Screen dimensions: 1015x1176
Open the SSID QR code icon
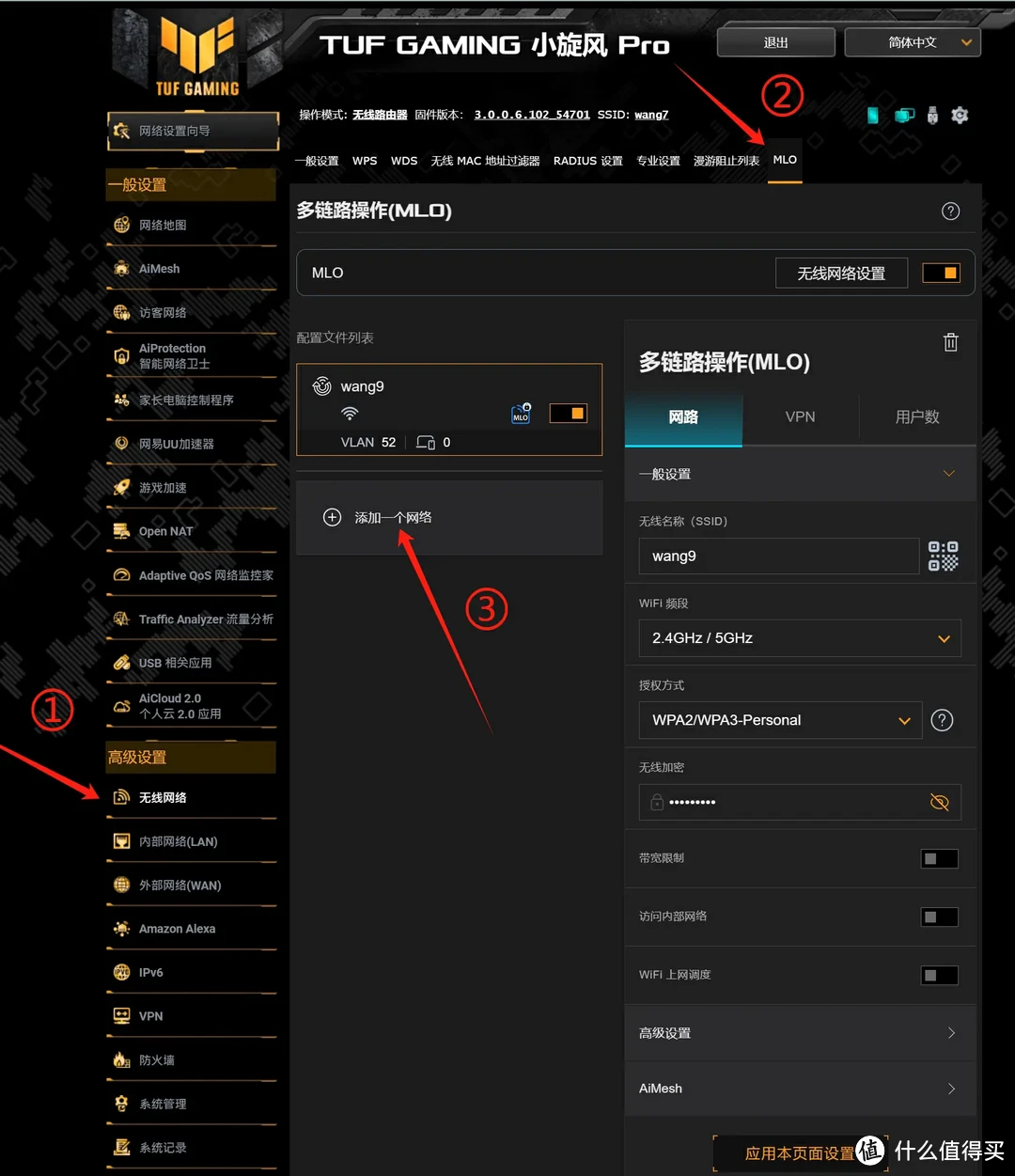[x=943, y=557]
